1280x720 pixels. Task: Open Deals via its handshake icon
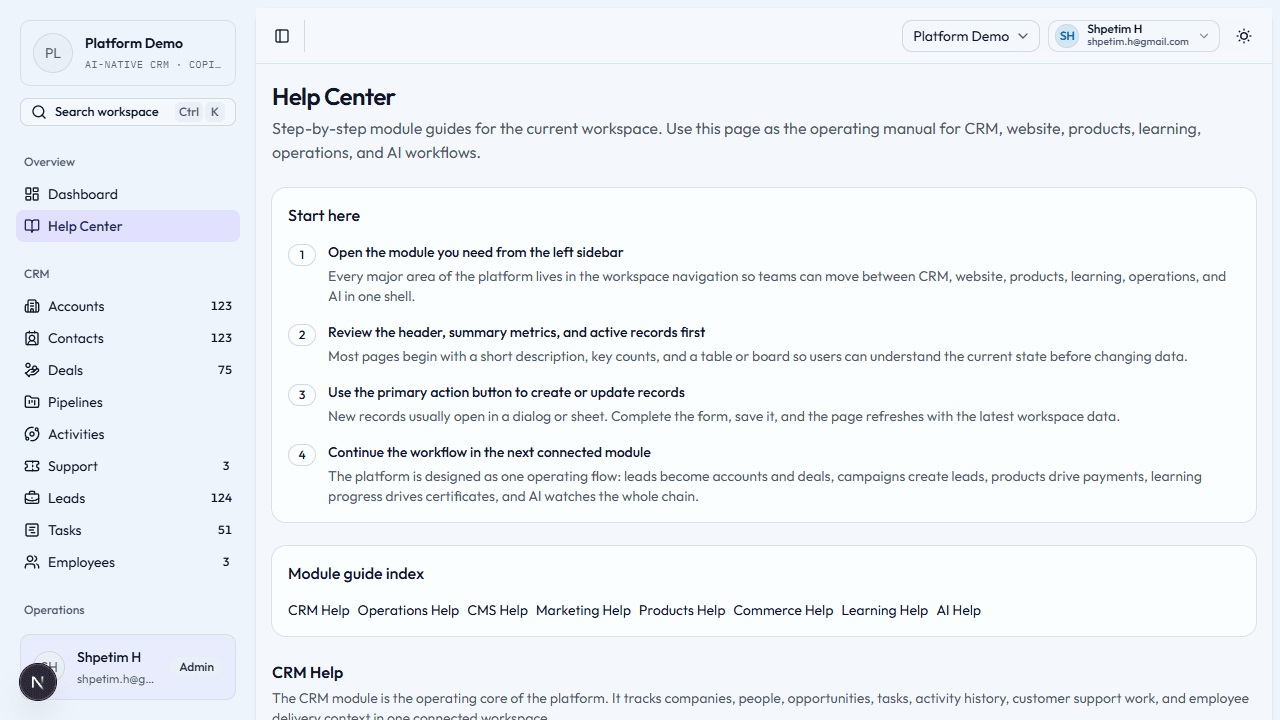click(x=32, y=370)
